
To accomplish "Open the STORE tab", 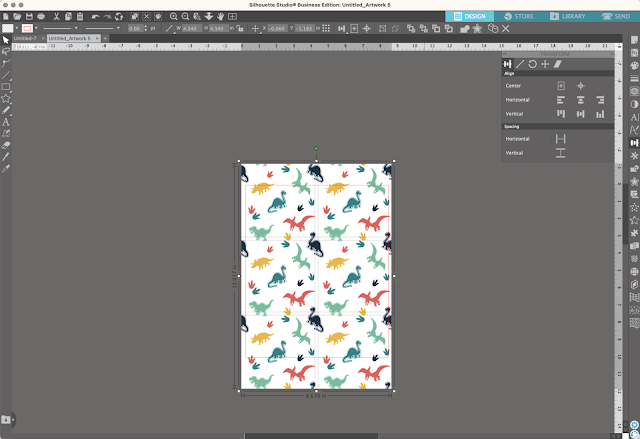I will tap(519, 16).
